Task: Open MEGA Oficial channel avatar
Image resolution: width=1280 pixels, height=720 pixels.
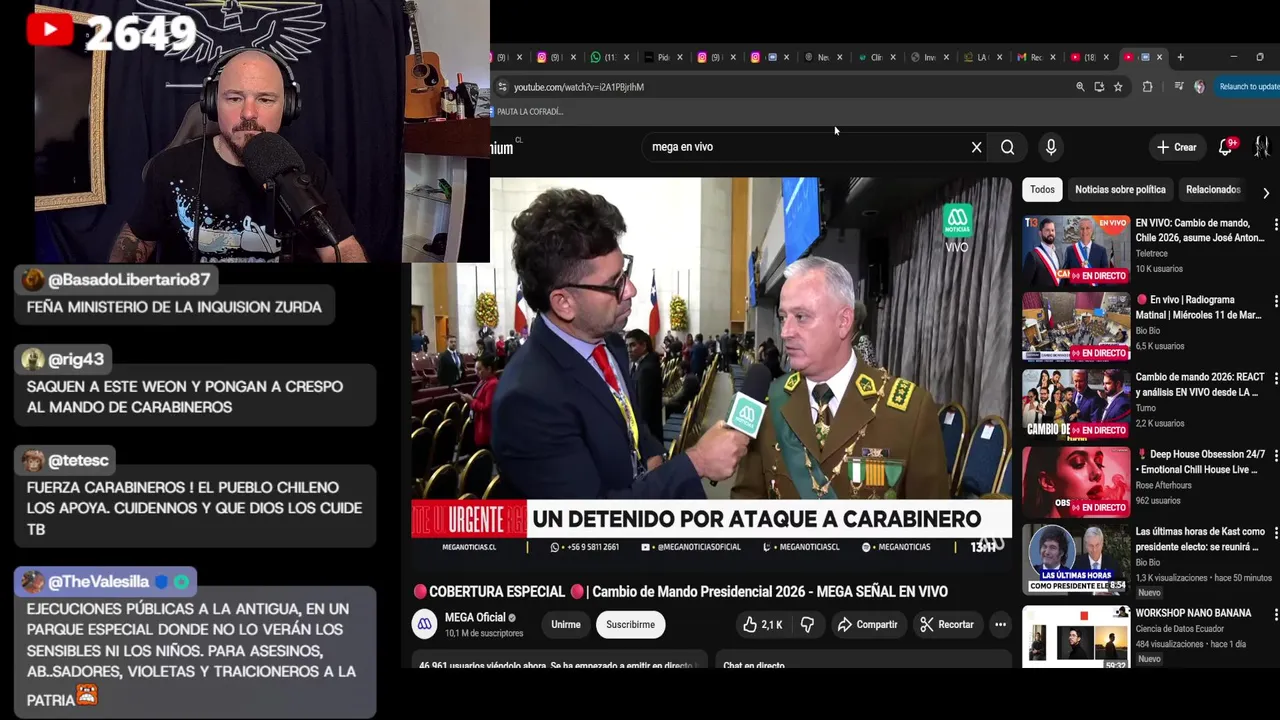Action: click(x=424, y=624)
